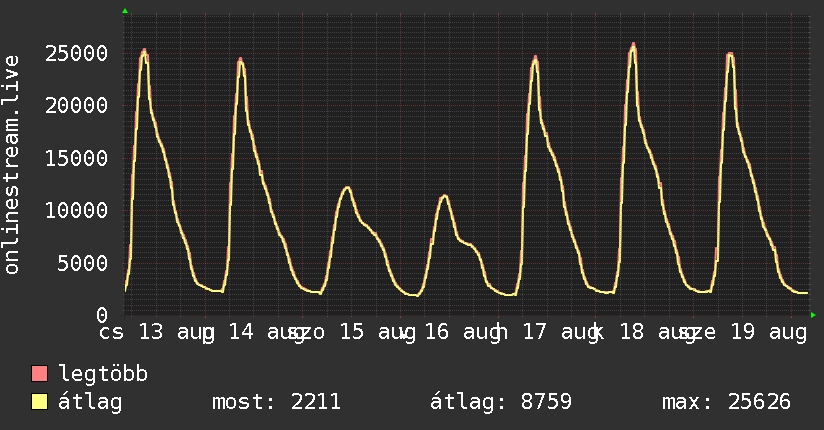The width and height of the screenshot is (824, 430).
Task: Click the '19 aug' date label
Action: [x=768, y=332]
